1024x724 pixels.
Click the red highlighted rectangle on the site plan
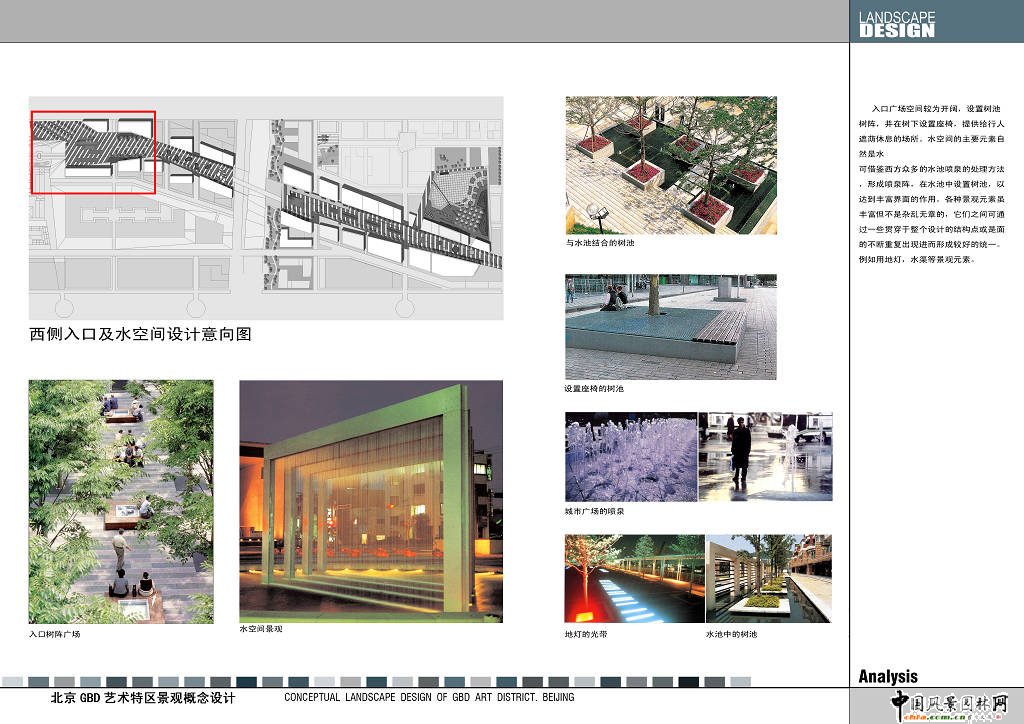point(94,152)
